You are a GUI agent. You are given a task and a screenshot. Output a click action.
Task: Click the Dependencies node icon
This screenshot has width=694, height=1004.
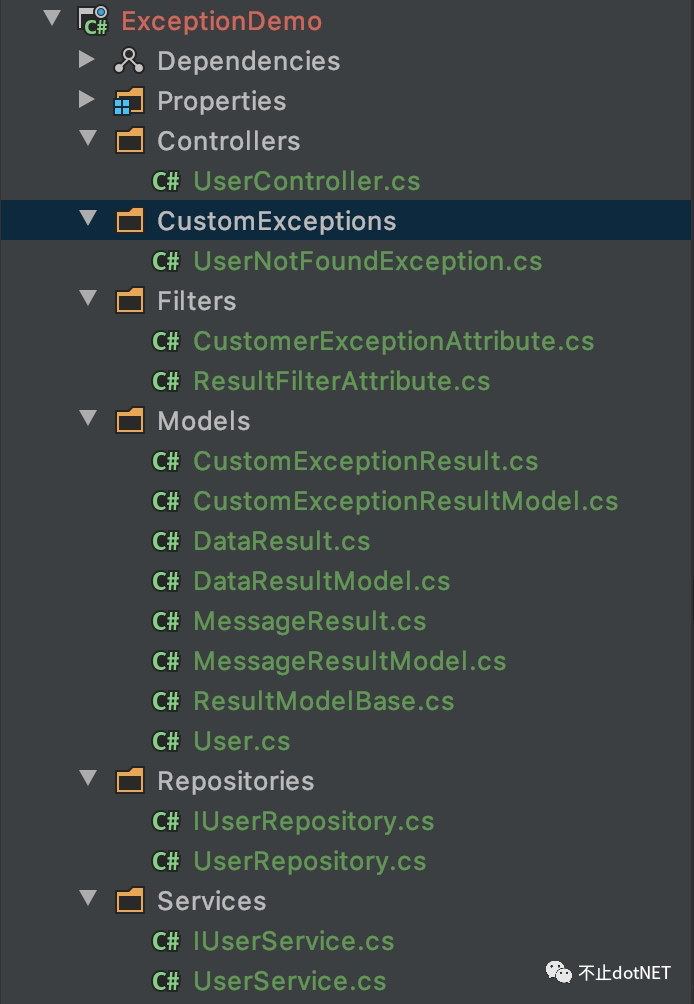tap(130, 61)
